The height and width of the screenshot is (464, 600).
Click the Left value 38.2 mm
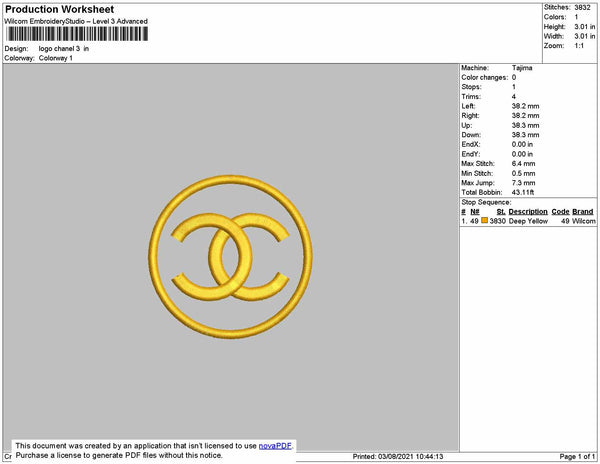525,106
